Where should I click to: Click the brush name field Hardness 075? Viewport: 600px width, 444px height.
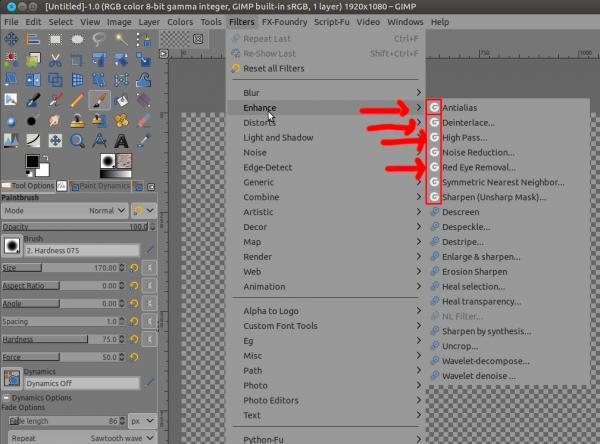pos(82,251)
